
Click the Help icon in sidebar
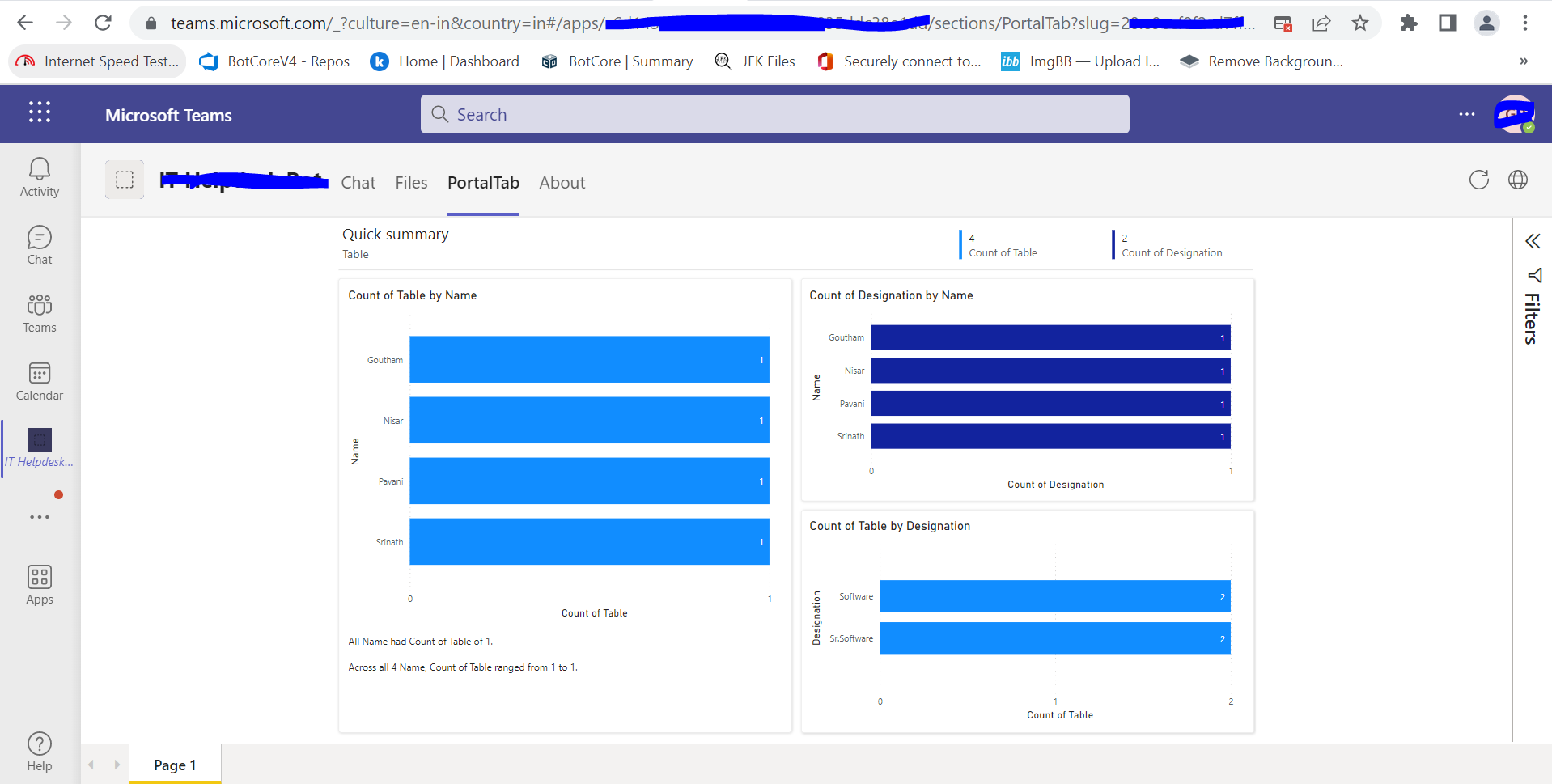(39, 750)
